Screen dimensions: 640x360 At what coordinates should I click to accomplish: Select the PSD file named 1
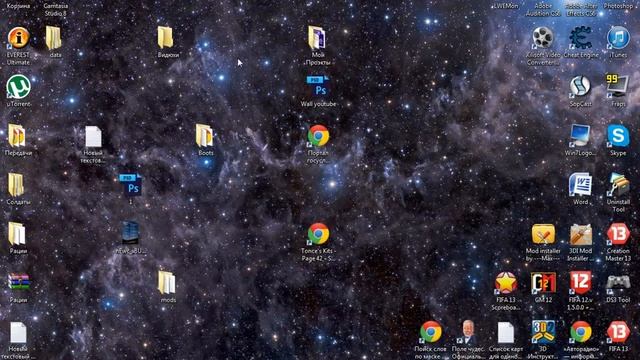click(x=131, y=185)
